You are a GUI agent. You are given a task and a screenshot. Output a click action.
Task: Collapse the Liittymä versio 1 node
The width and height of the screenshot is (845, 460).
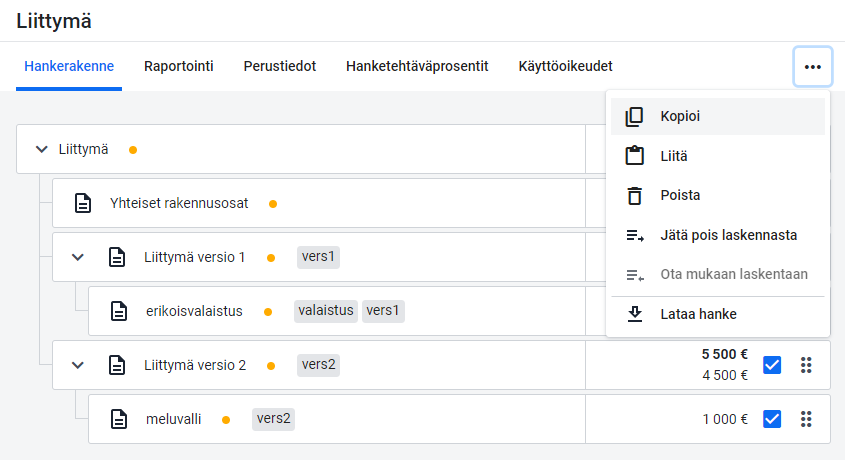[x=78, y=257]
